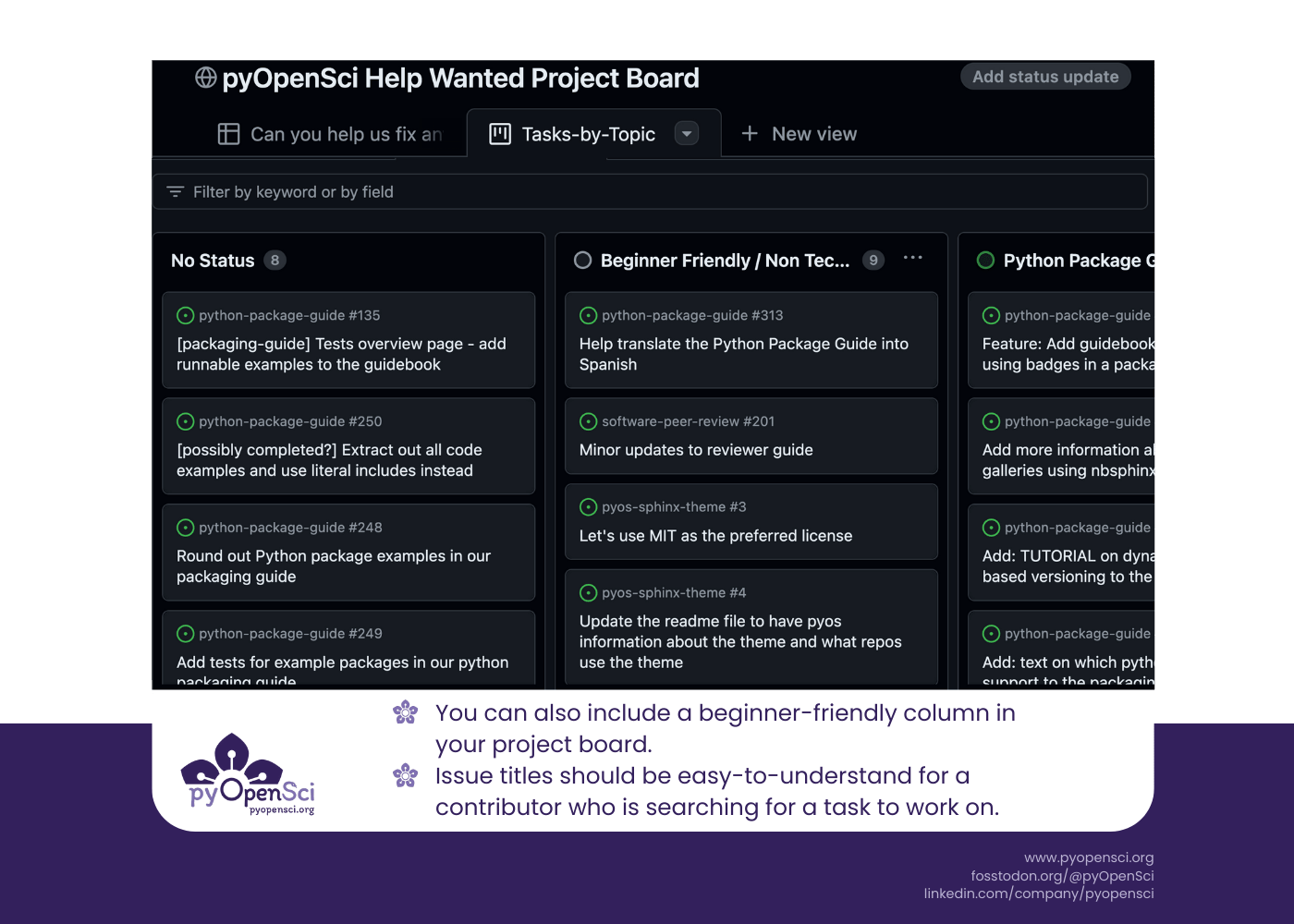Click the 'Beginner Friendly / Non Tec...' column heading
Image resolution: width=1294 pixels, height=924 pixels.
tap(725, 261)
